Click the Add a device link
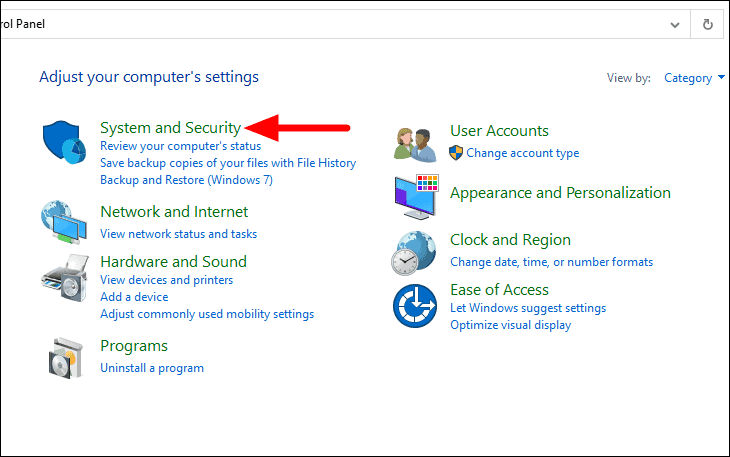 (x=134, y=297)
